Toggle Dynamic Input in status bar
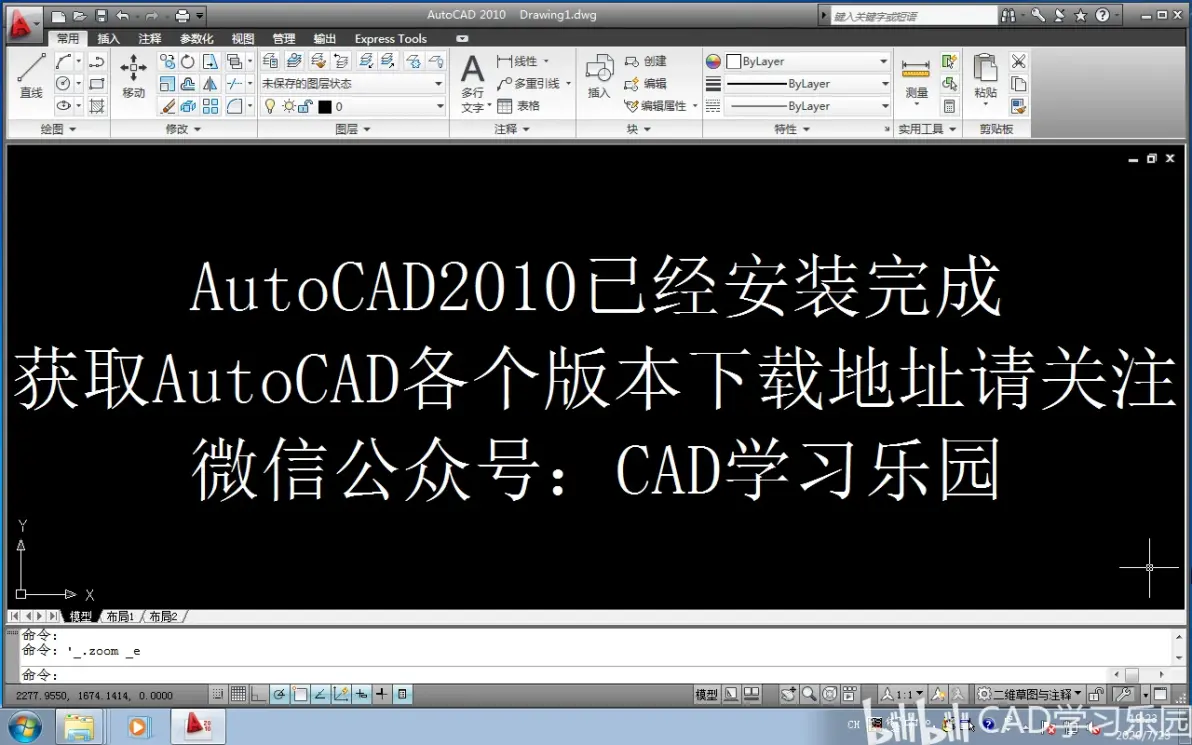 pos(361,694)
